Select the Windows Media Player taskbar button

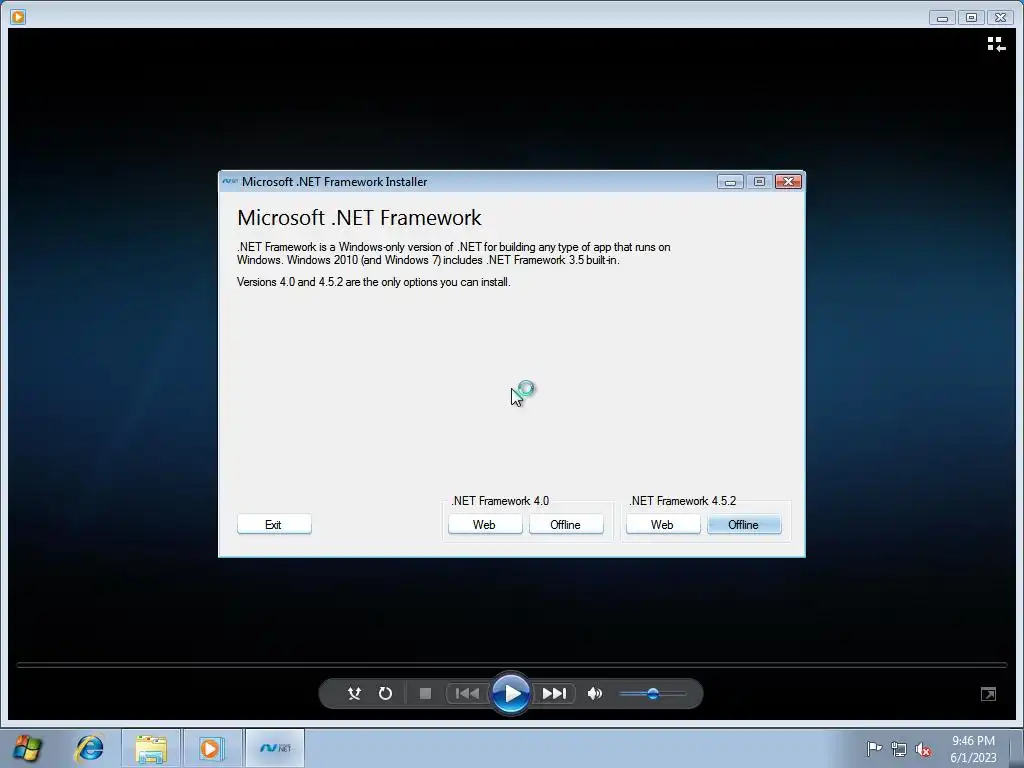[x=212, y=748]
